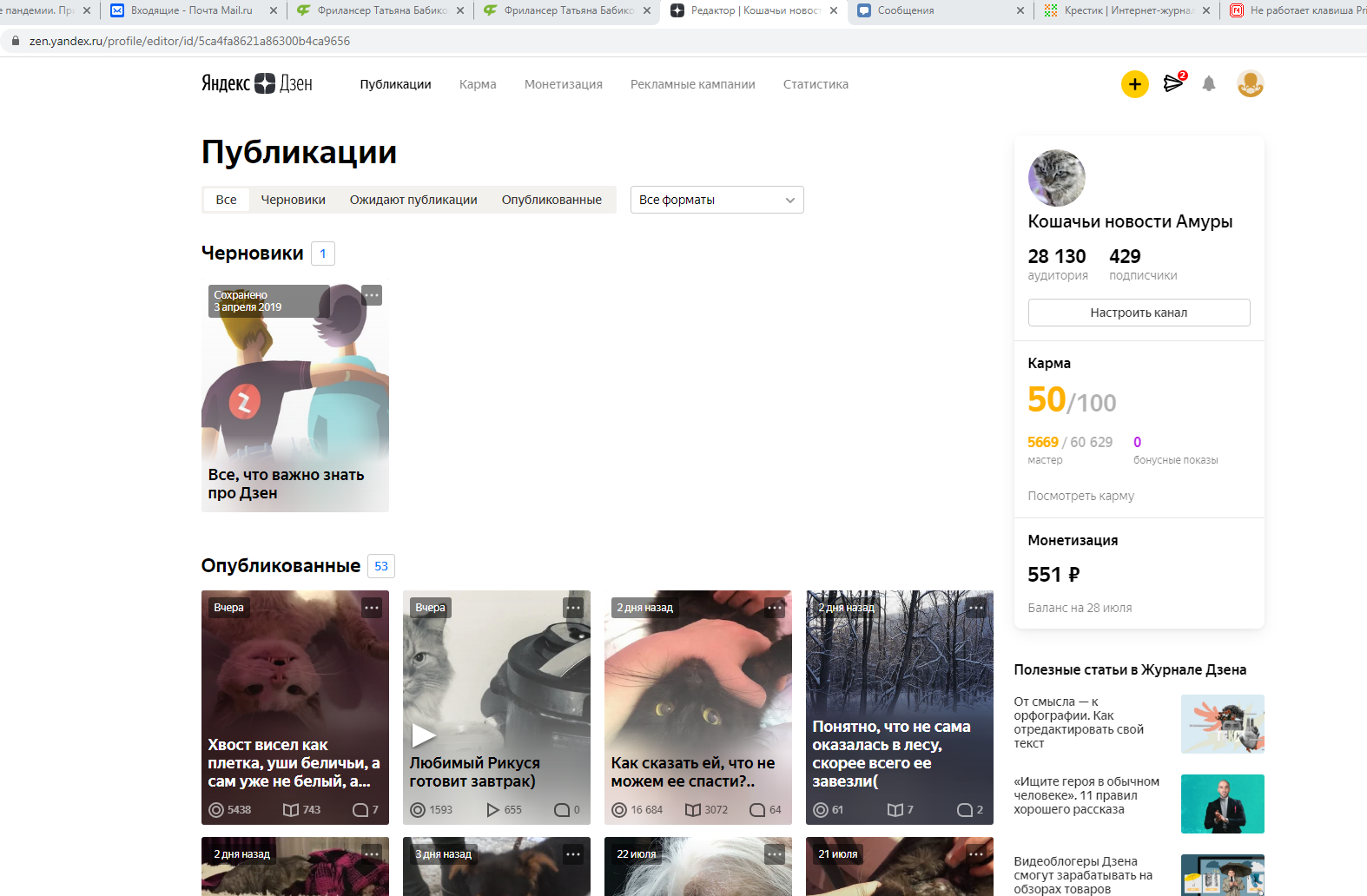Click the Черновики count badge 1
Viewport: 1367px width, 896px height.
pyautogui.click(x=323, y=254)
